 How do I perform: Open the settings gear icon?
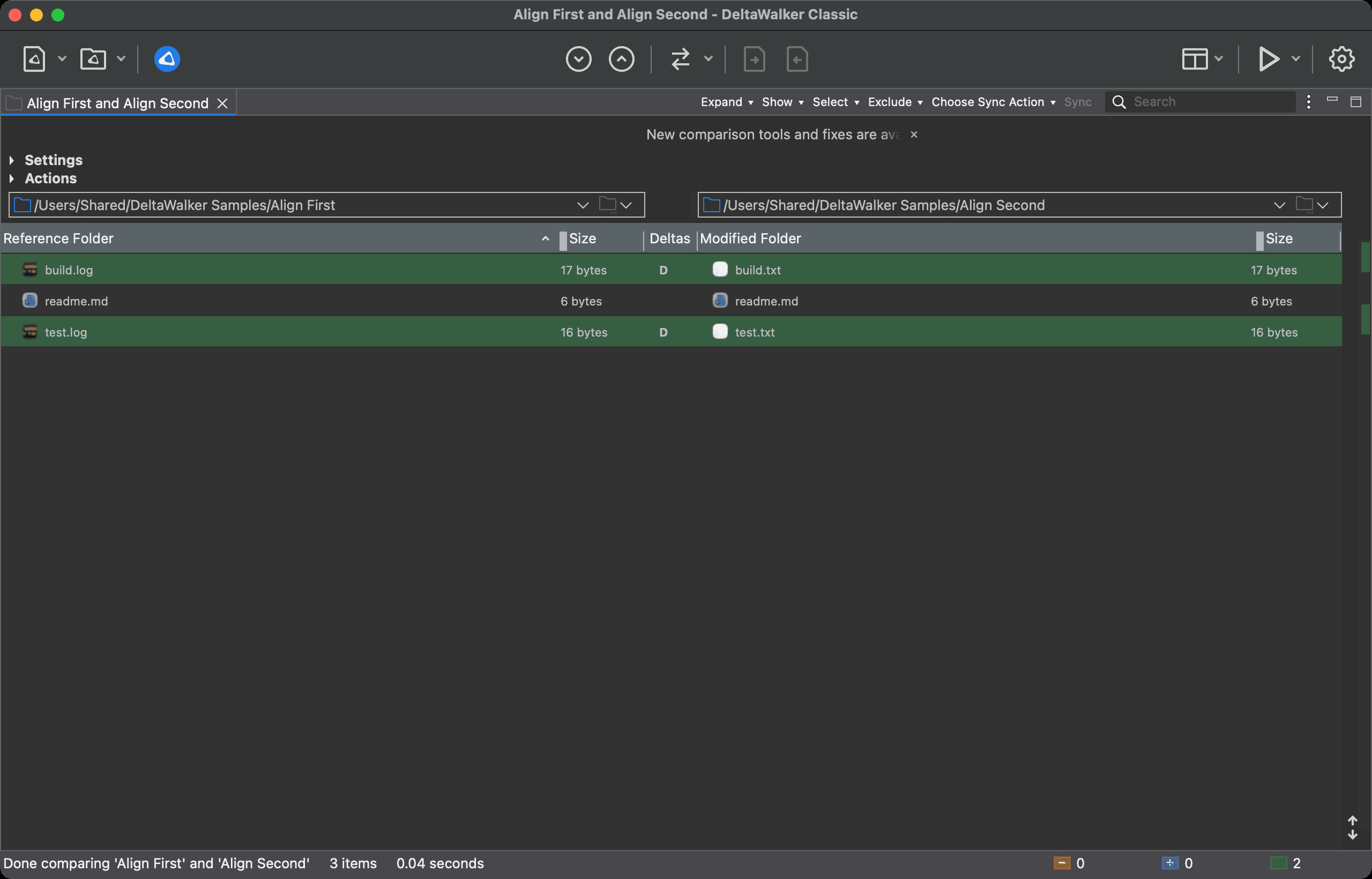(1341, 59)
